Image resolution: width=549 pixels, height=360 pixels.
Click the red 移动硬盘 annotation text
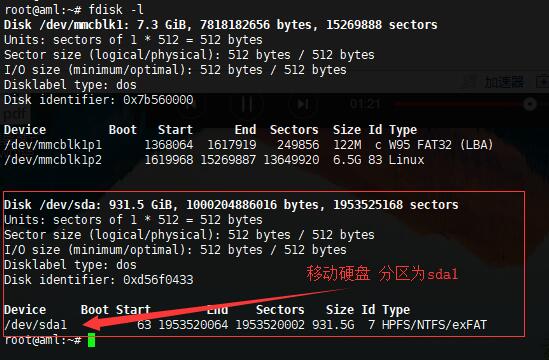[338, 273]
